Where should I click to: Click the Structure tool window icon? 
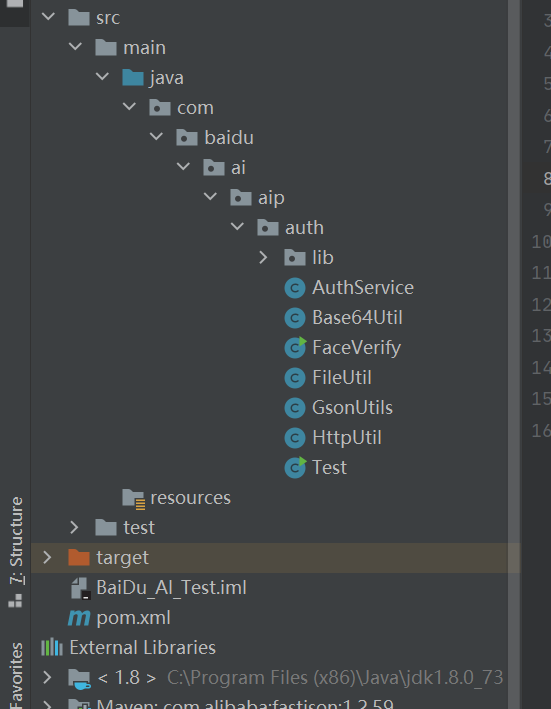[15, 601]
